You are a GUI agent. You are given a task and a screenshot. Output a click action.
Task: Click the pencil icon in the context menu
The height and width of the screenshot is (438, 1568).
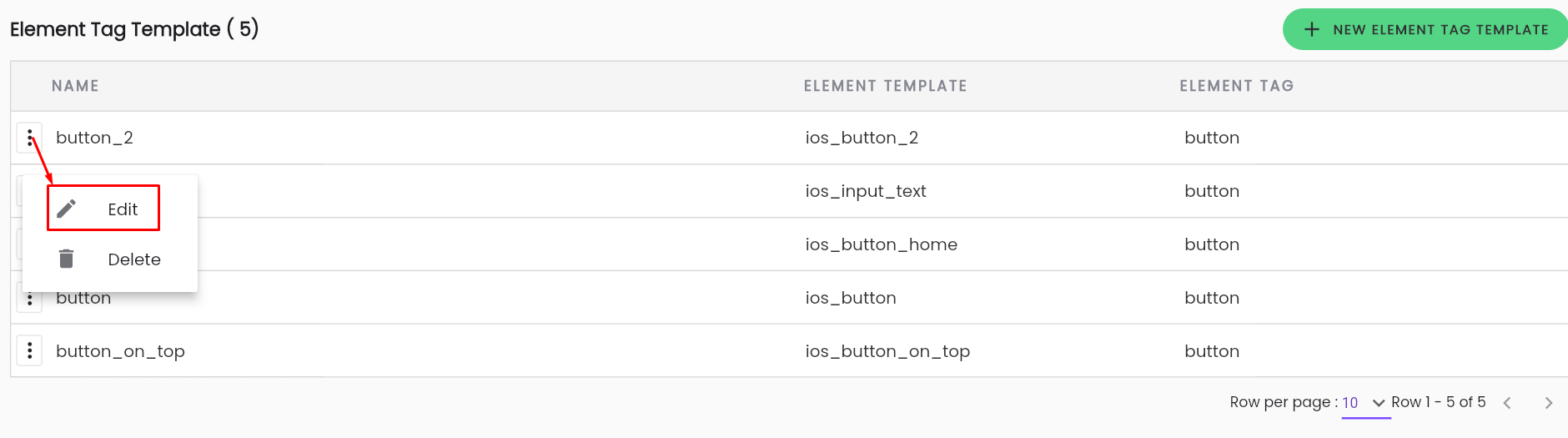(x=67, y=208)
